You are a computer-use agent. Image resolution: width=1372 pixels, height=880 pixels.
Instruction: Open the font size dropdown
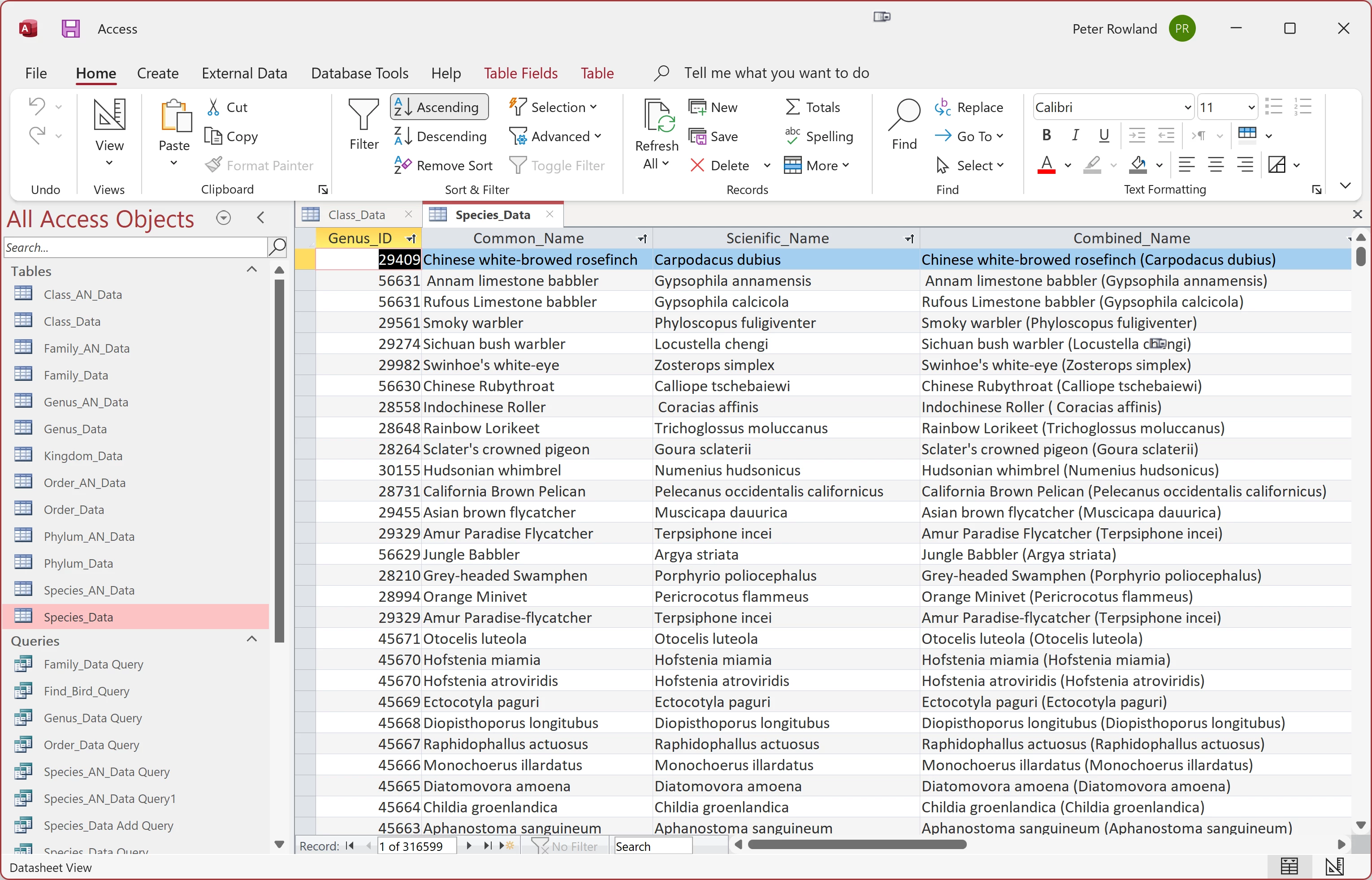1251,108
